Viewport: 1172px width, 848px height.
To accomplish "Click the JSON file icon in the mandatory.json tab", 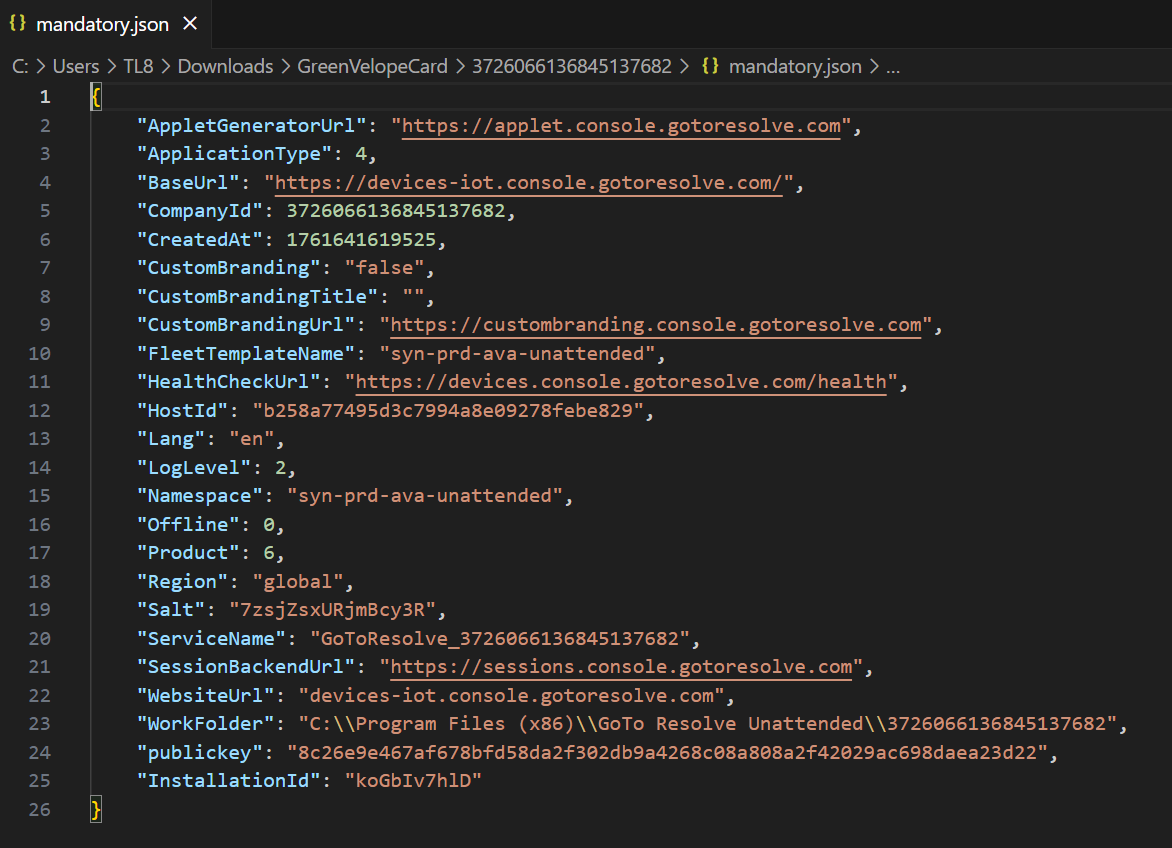I will 18,23.
